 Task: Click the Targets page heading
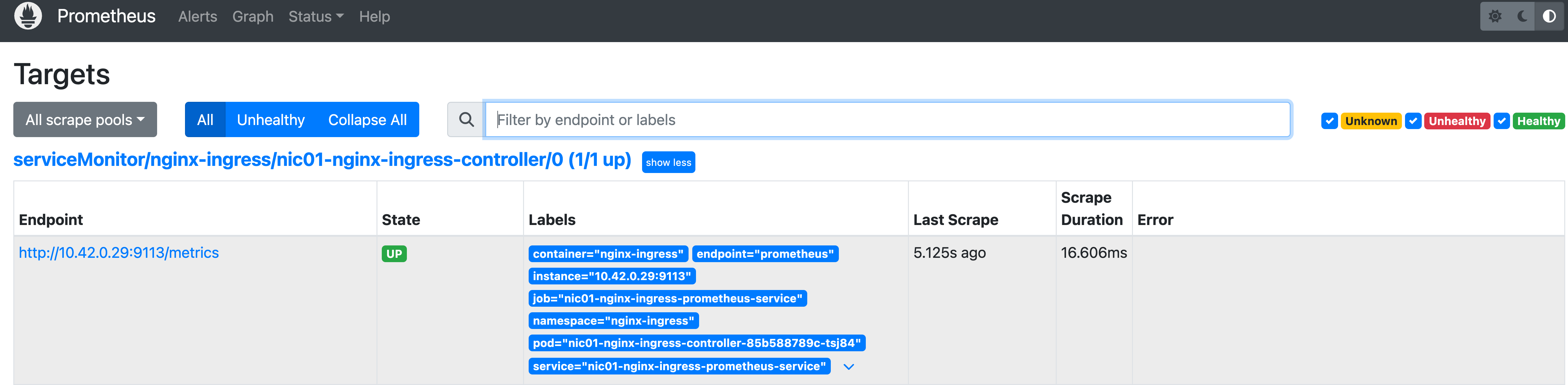61,74
